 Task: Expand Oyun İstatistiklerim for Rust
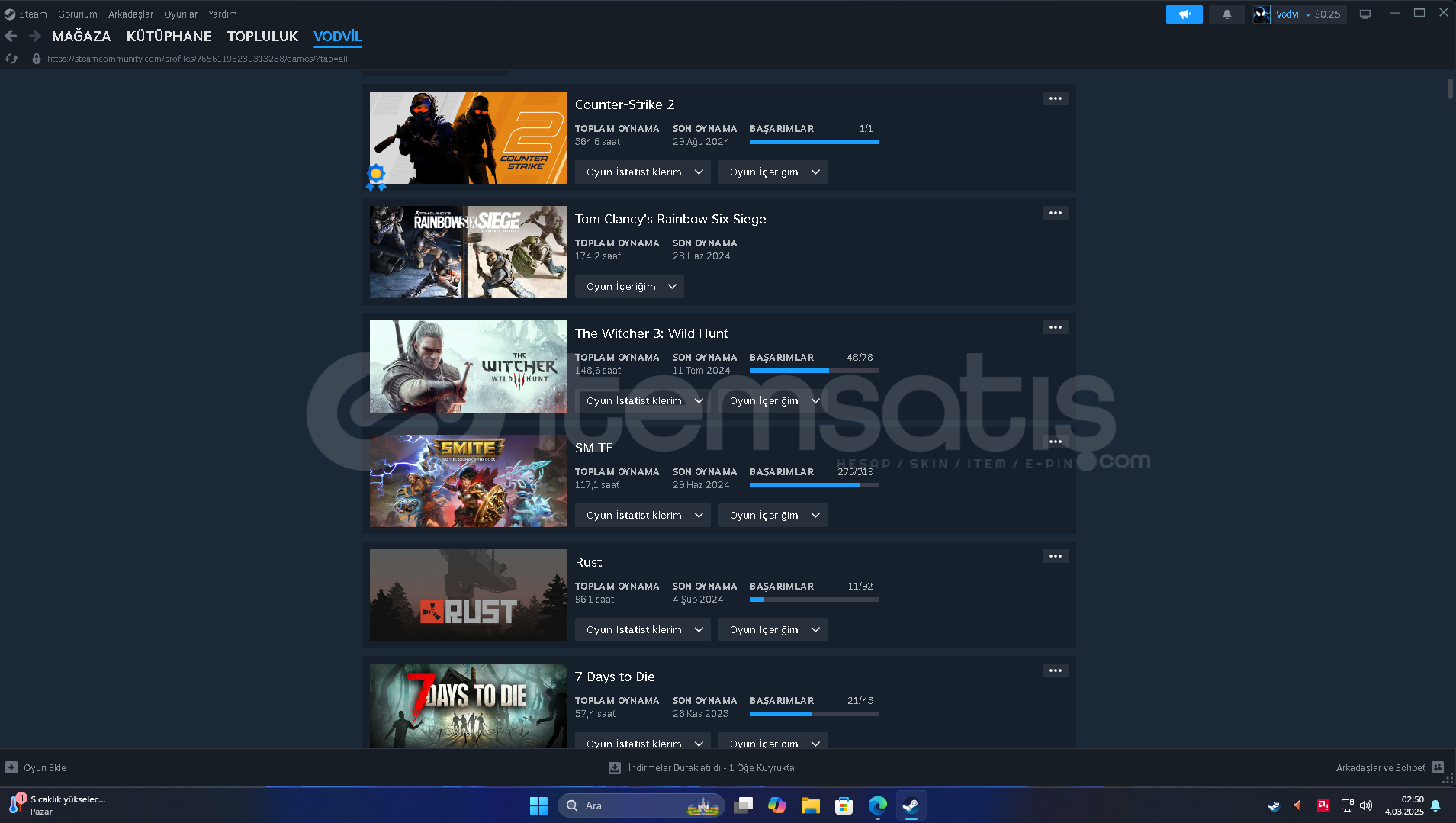click(642, 630)
